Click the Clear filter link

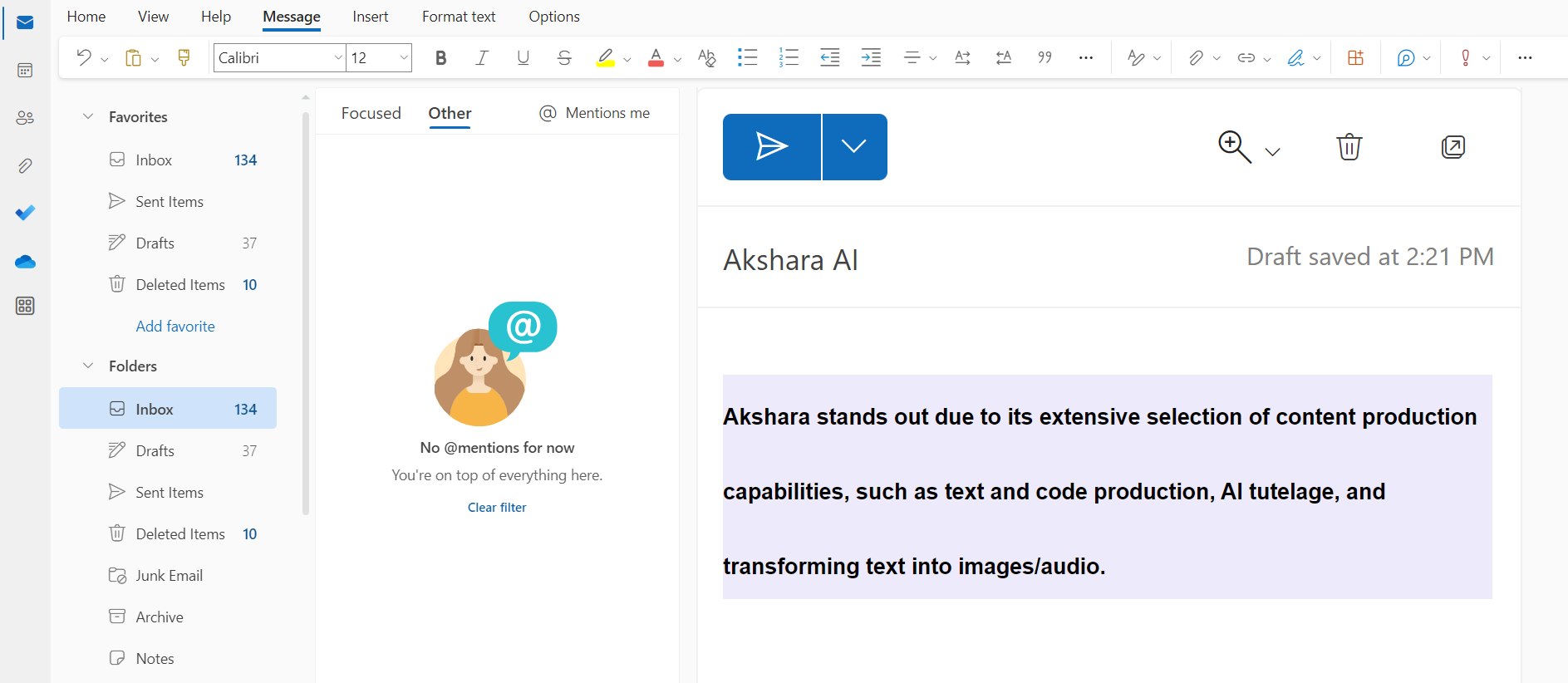point(497,508)
